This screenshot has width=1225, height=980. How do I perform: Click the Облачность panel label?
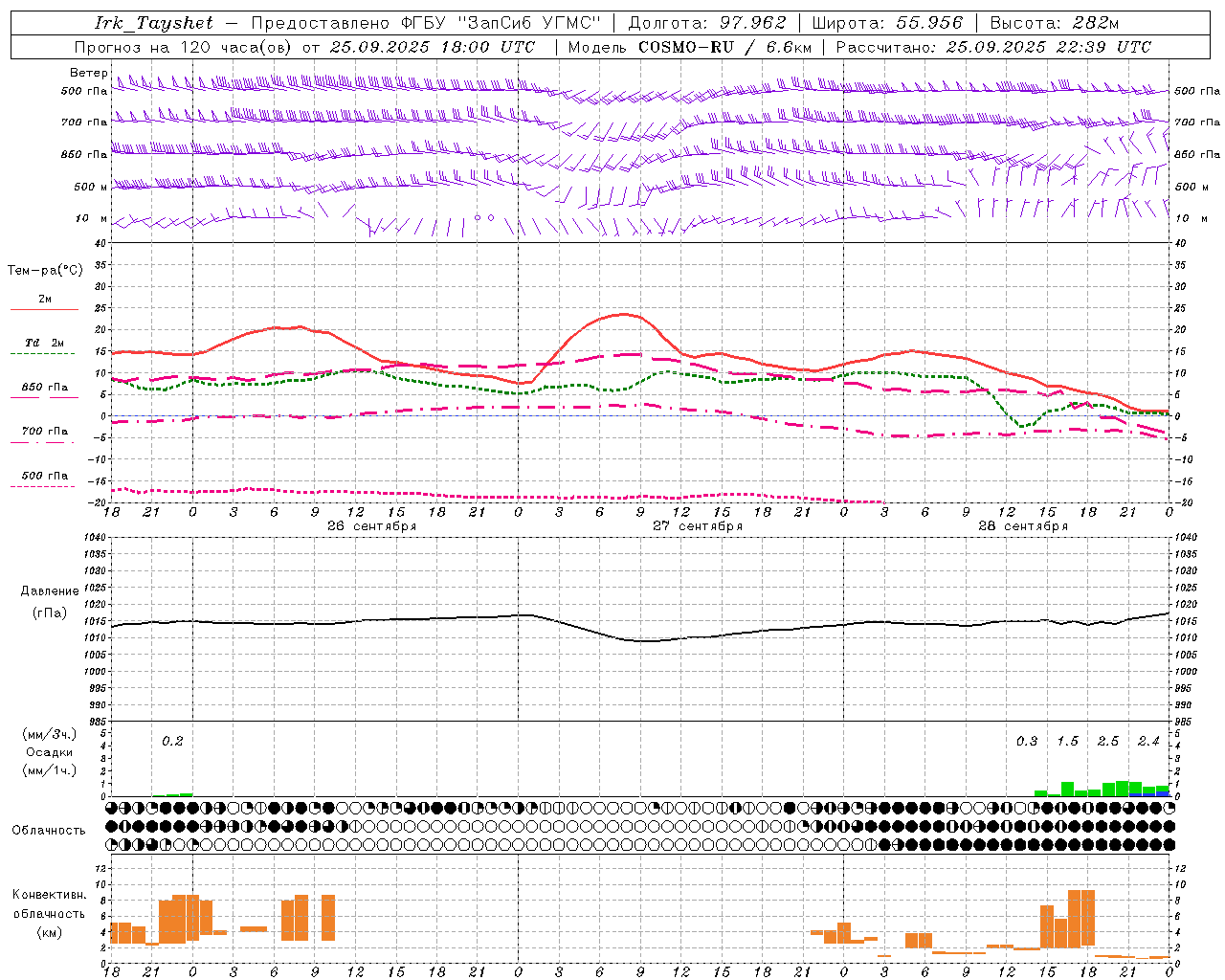[49, 831]
